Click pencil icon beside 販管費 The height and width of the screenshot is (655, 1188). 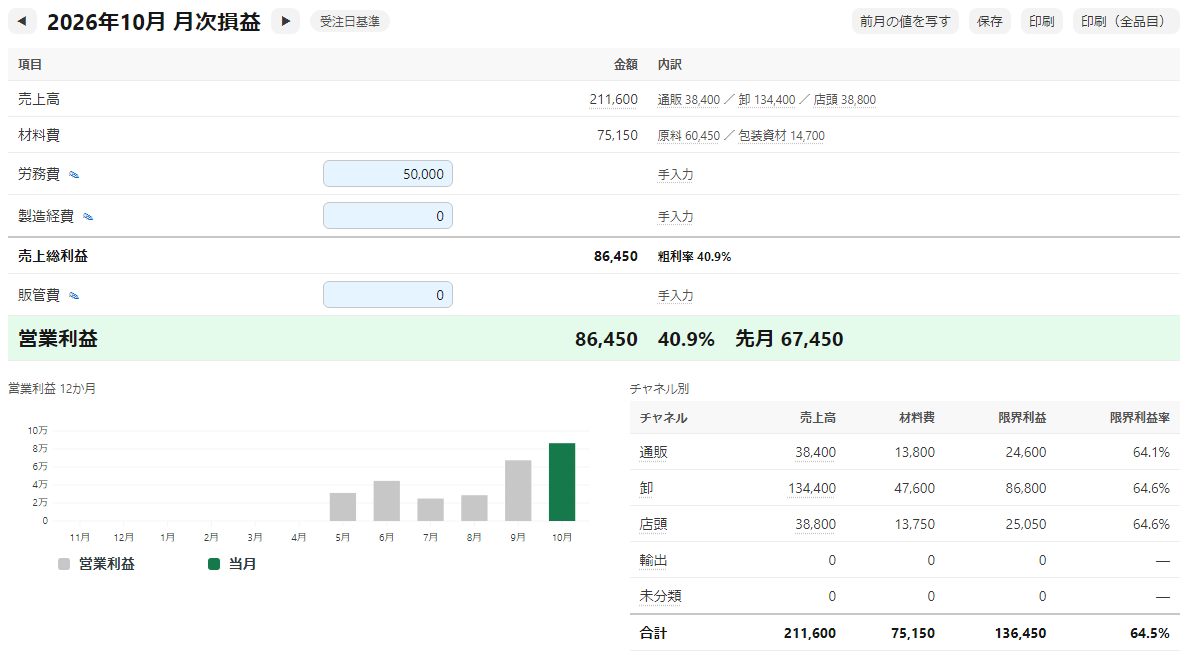coord(74,296)
